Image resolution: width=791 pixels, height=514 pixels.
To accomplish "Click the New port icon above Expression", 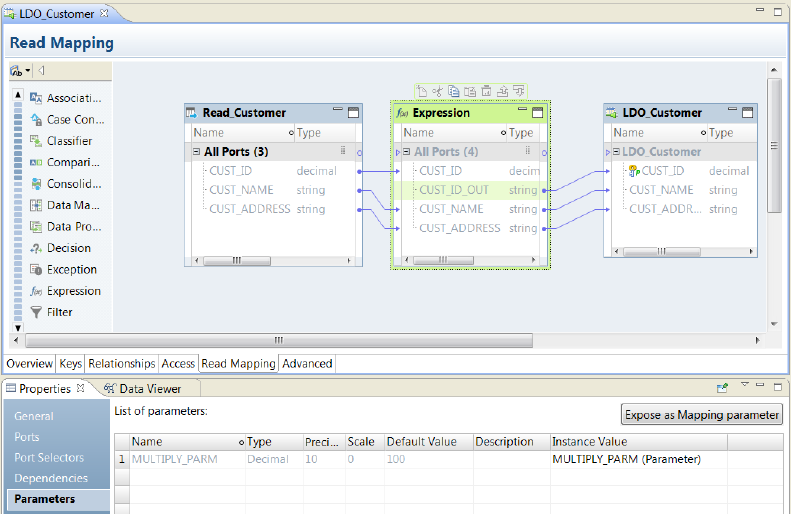I will pos(422,91).
